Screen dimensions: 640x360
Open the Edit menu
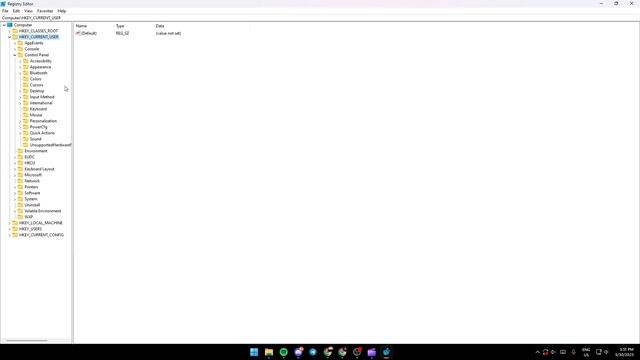pyautogui.click(x=16, y=11)
